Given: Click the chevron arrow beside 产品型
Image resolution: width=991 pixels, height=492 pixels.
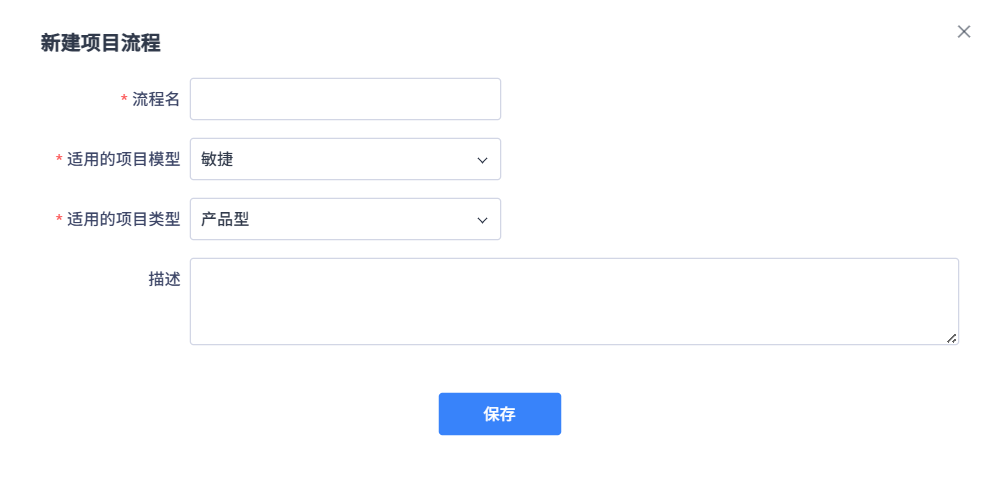Looking at the screenshot, I should click(482, 220).
